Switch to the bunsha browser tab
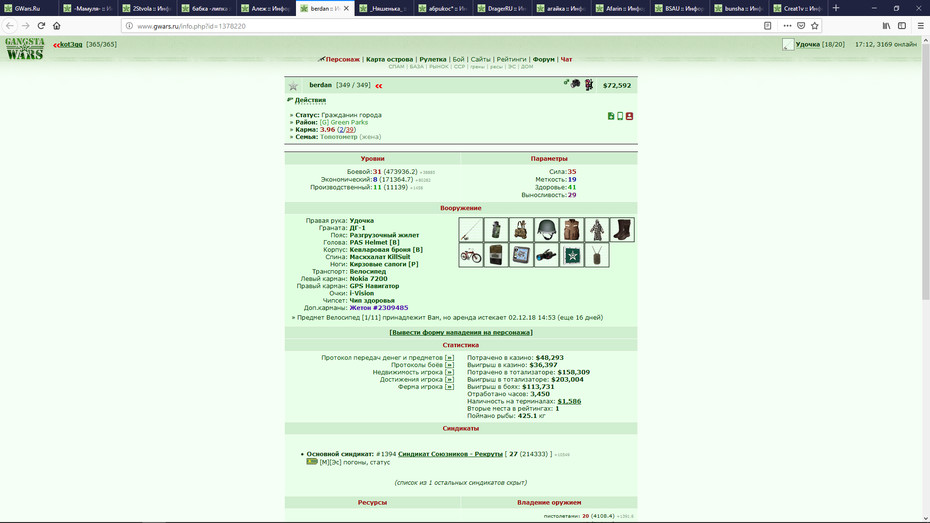Image resolution: width=930 pixels, height=523 pixels. pos(740,8)
